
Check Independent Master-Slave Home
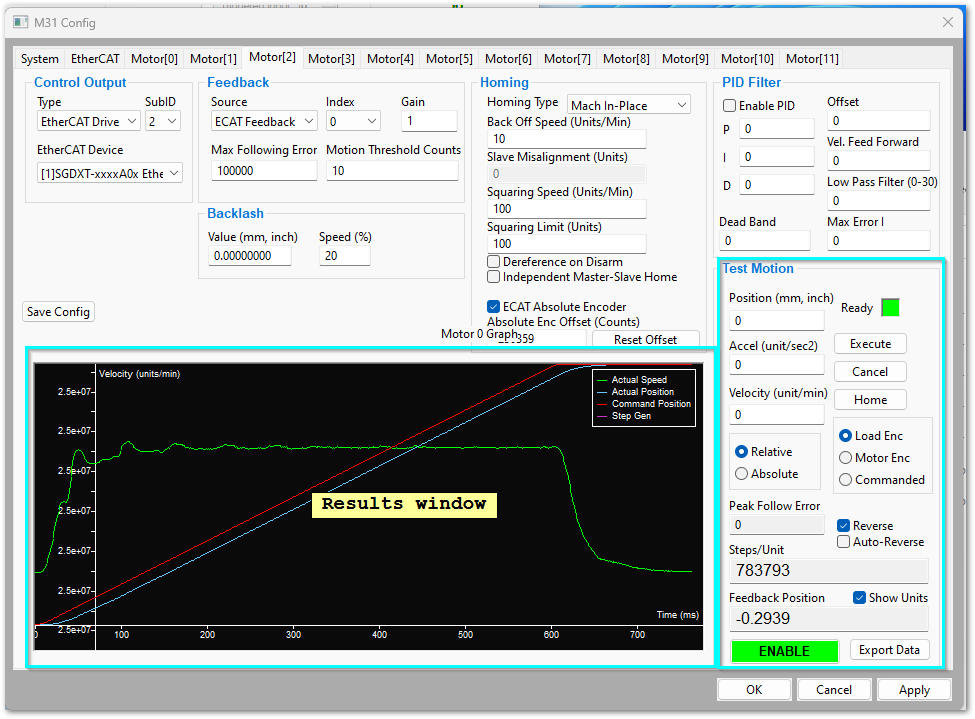[494, 277]
